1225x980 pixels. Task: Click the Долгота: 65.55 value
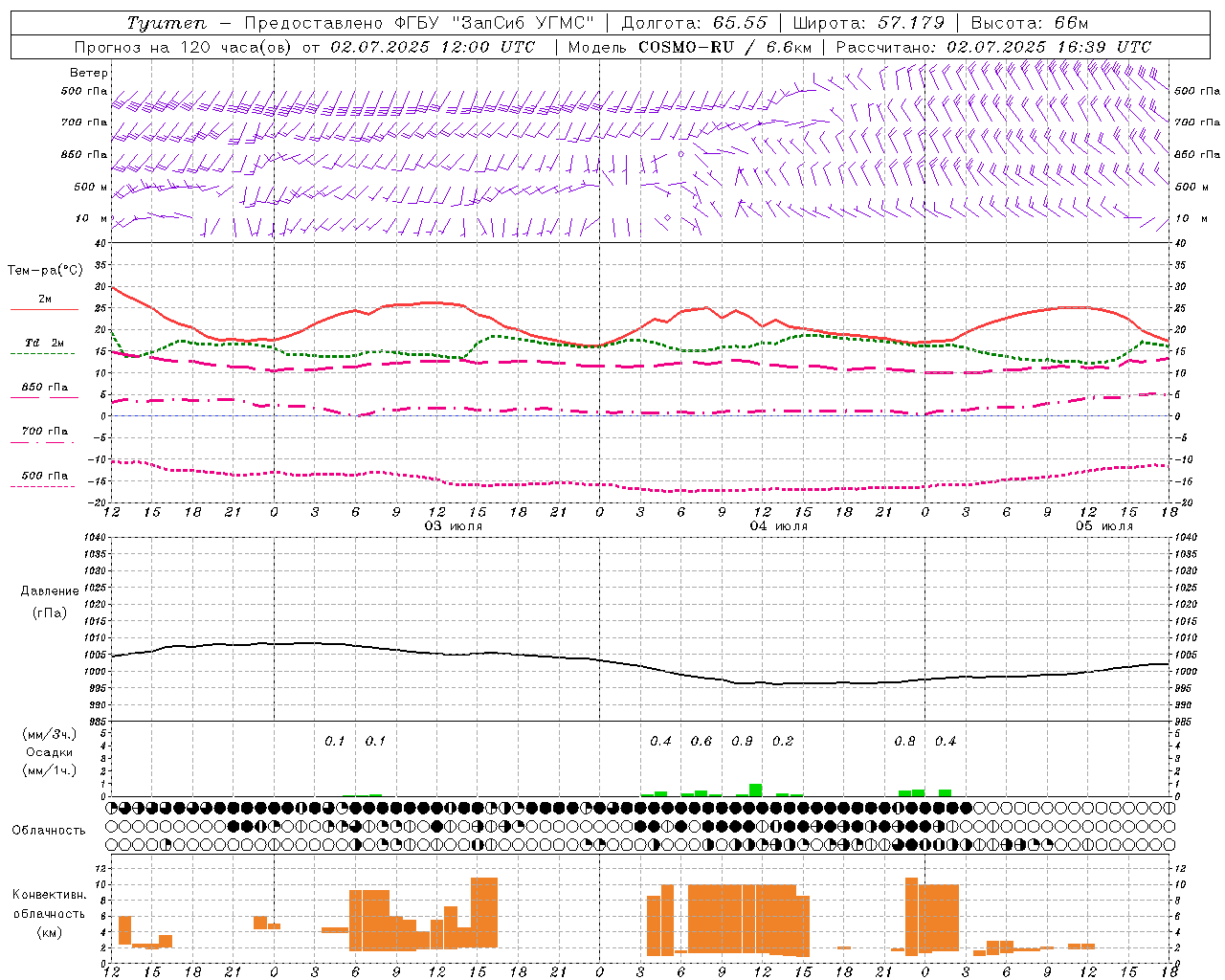(x=695, y=23)
